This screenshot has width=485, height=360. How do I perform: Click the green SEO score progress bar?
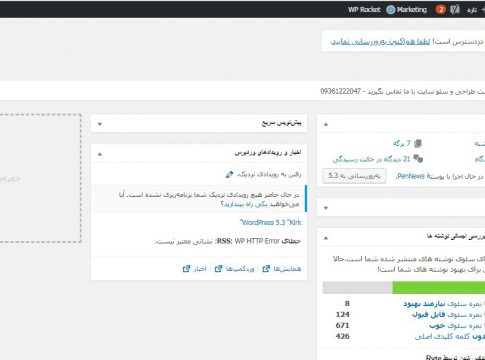(x=439, y=288)
